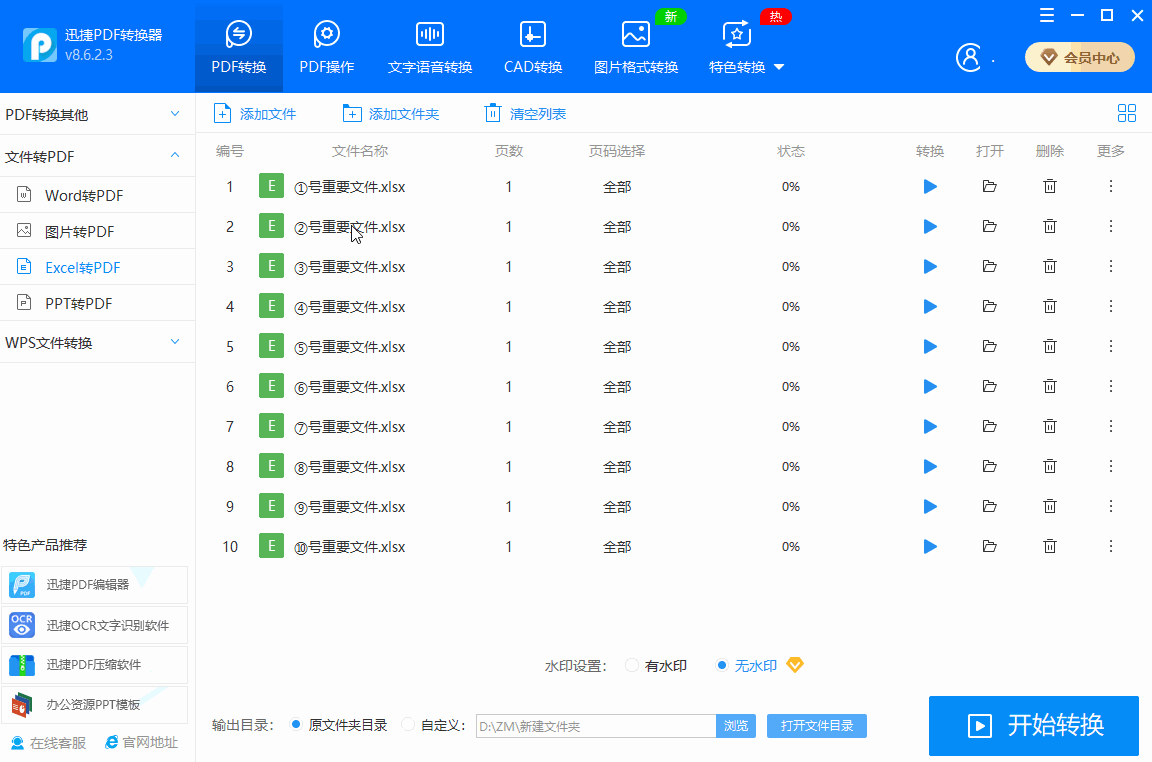Viewport: 1152px width, 762px height.
Task: Click the 迅捷PDF转换器 logo
Action: coord(40,45)
